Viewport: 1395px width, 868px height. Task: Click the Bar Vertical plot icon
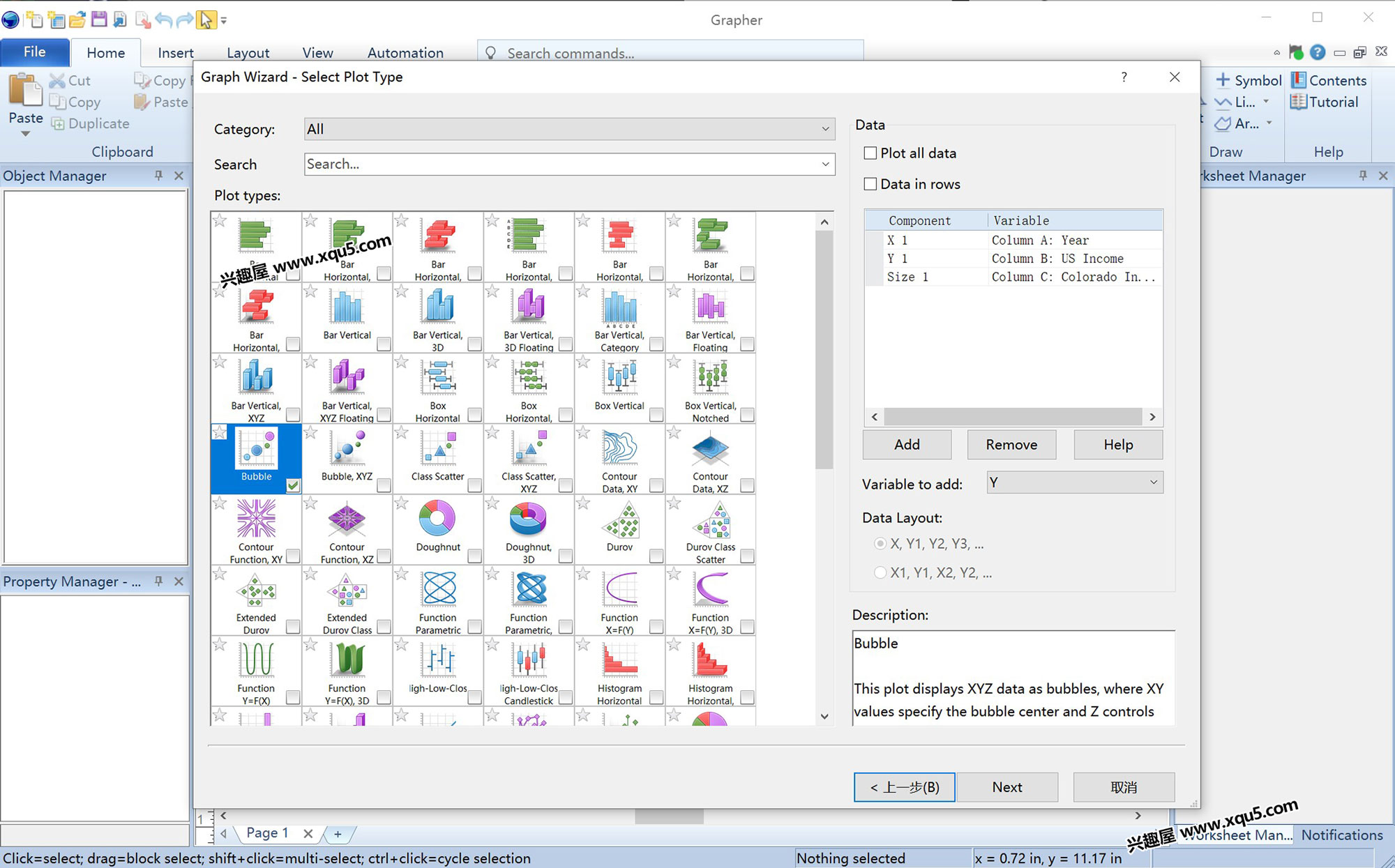(x=347, y=307)
